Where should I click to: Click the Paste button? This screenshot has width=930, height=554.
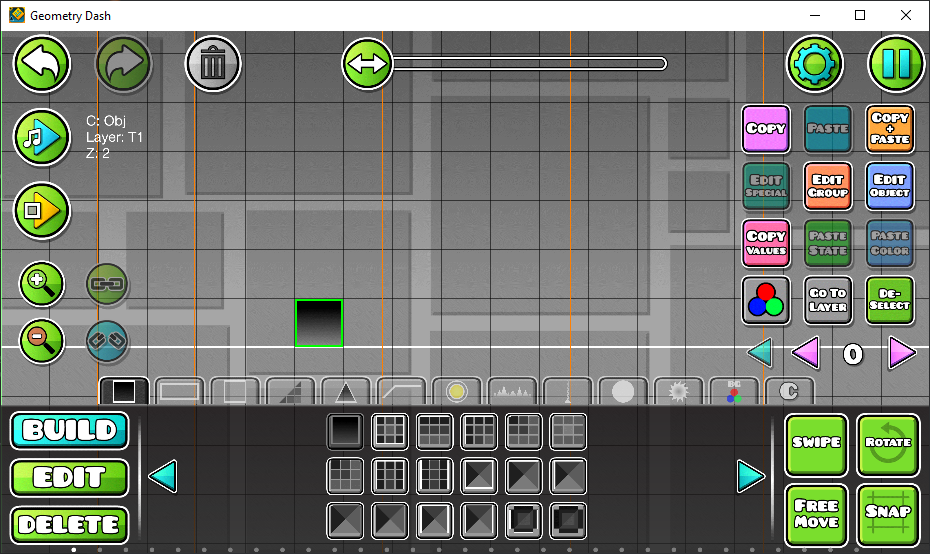point(827,129)
